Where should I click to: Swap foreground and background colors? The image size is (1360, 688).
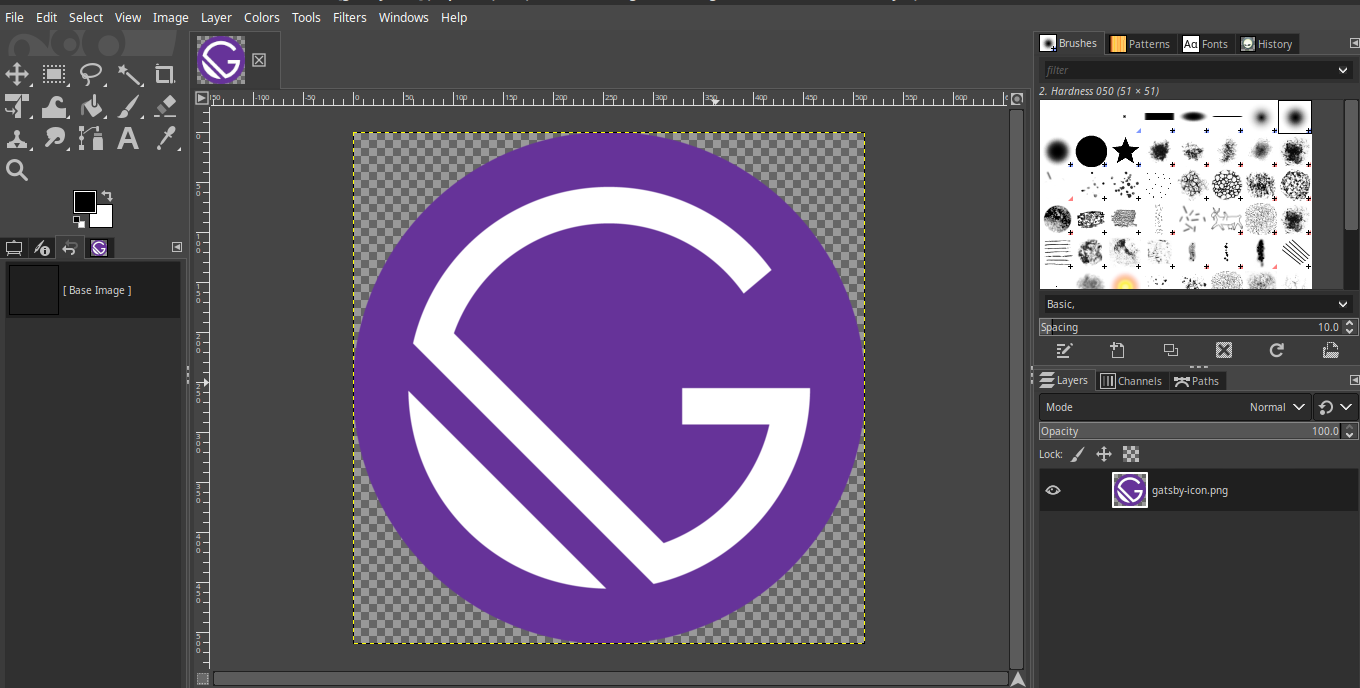point(107,197)
